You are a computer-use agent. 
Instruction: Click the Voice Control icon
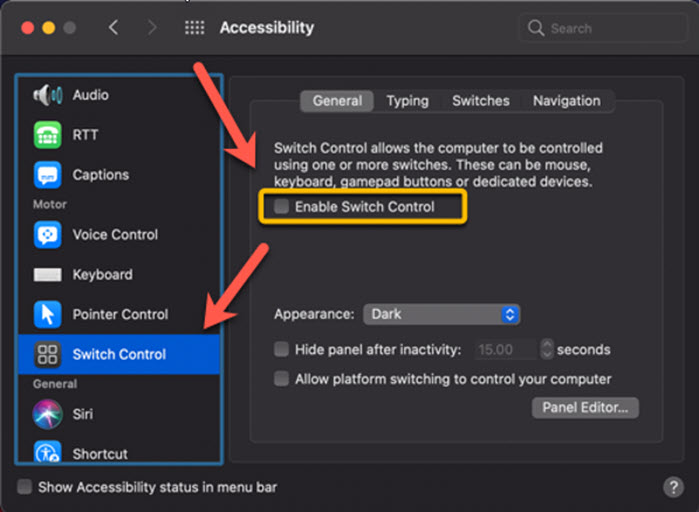pos(47,234)
